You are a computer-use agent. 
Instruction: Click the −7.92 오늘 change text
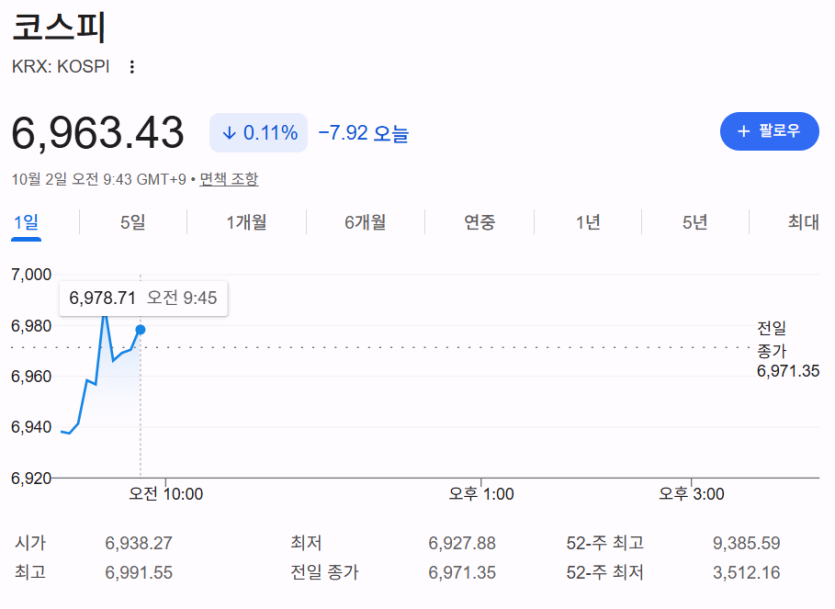coord(363,133)
